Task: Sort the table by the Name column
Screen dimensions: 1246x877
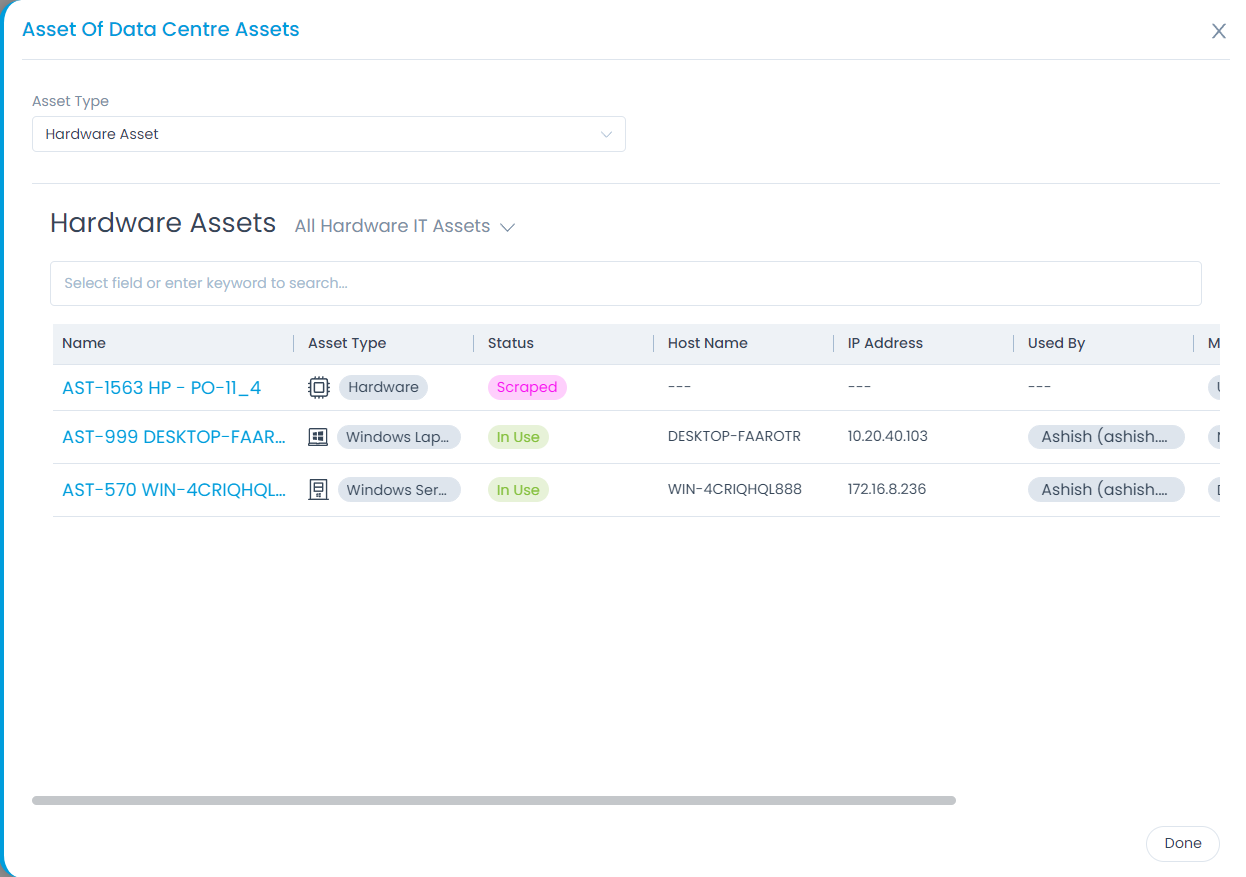Action: (84, 343)
